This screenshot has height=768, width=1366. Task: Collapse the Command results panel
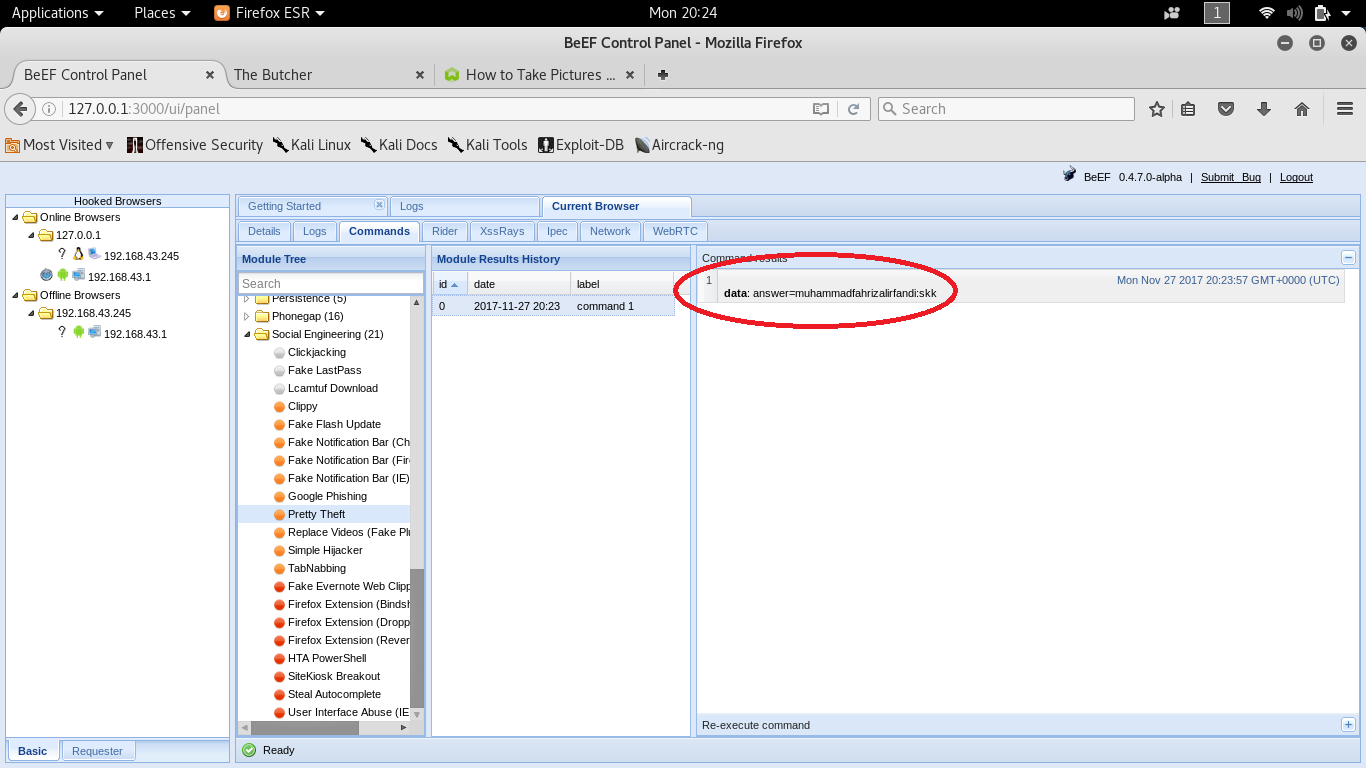(x=1348, y=258)
